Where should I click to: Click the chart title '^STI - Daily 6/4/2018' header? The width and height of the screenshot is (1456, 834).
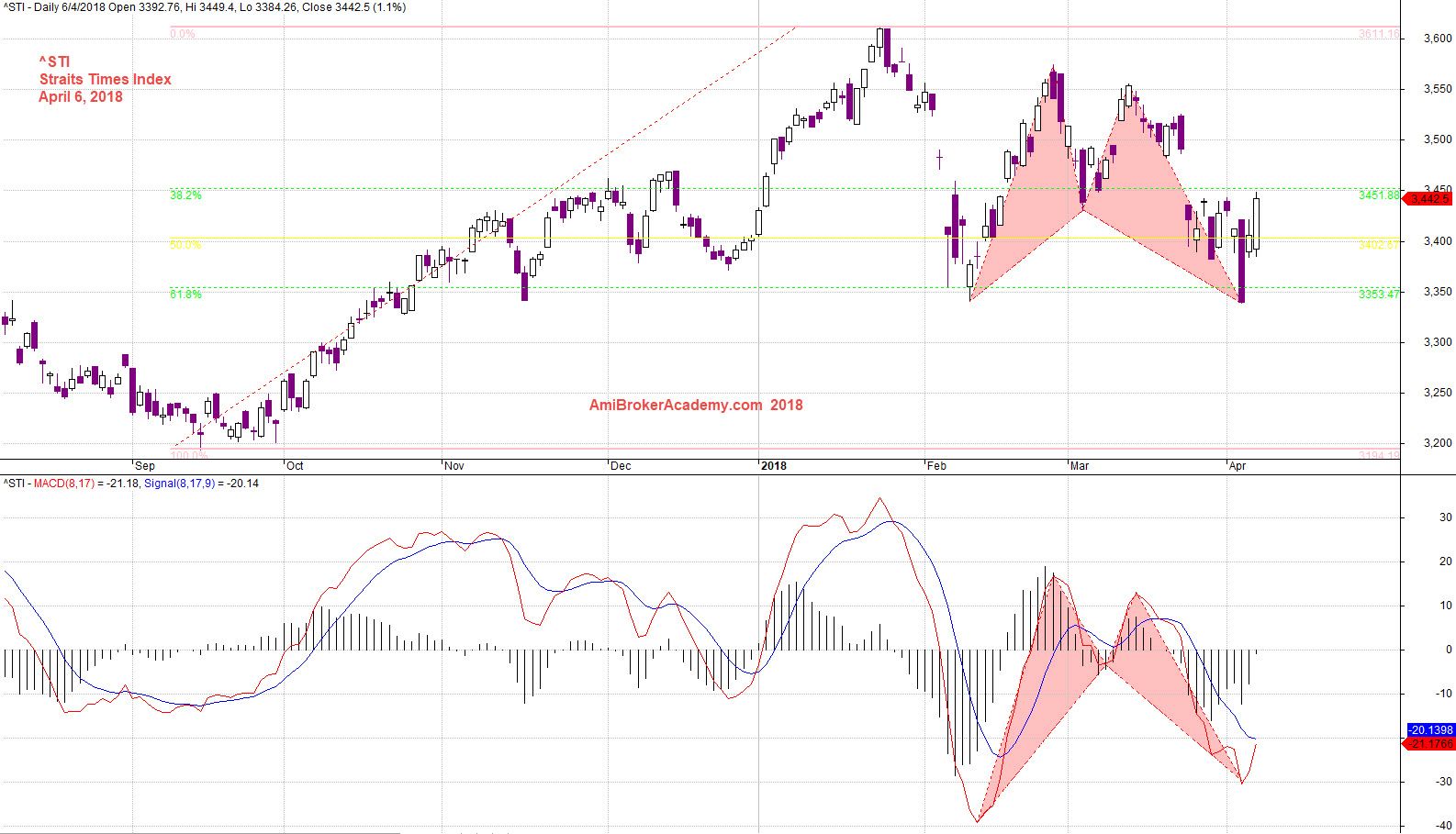pyautogui.click(x=204, y=7)
